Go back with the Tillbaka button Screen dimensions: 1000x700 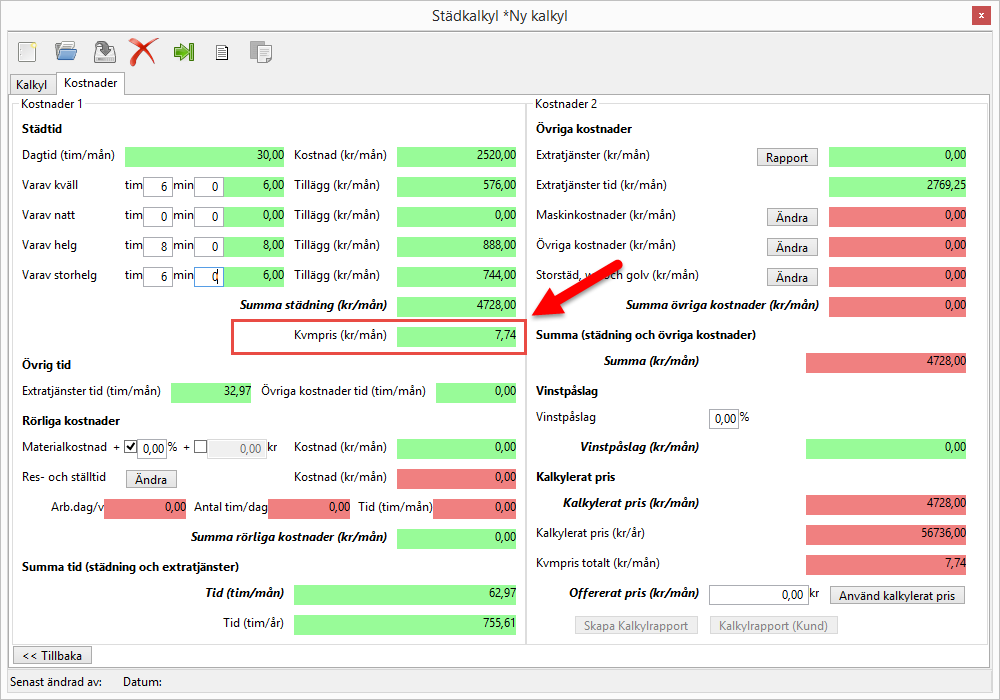pyautogui.click(x=52, y=655)
